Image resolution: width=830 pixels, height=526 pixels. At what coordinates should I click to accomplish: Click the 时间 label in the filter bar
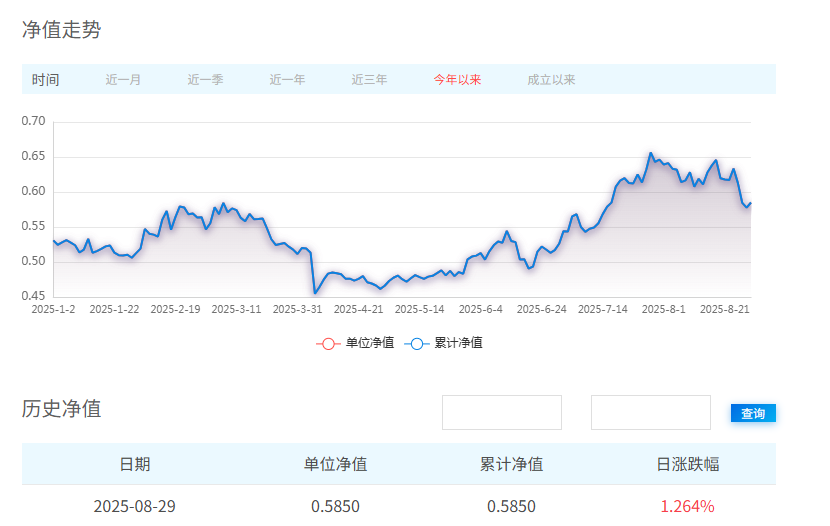[x=45, y=80]
